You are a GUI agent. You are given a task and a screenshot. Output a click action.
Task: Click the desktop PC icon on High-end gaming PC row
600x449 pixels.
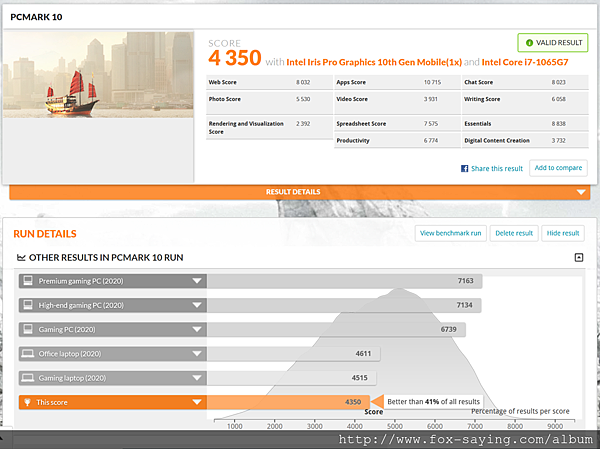point(28,305)
